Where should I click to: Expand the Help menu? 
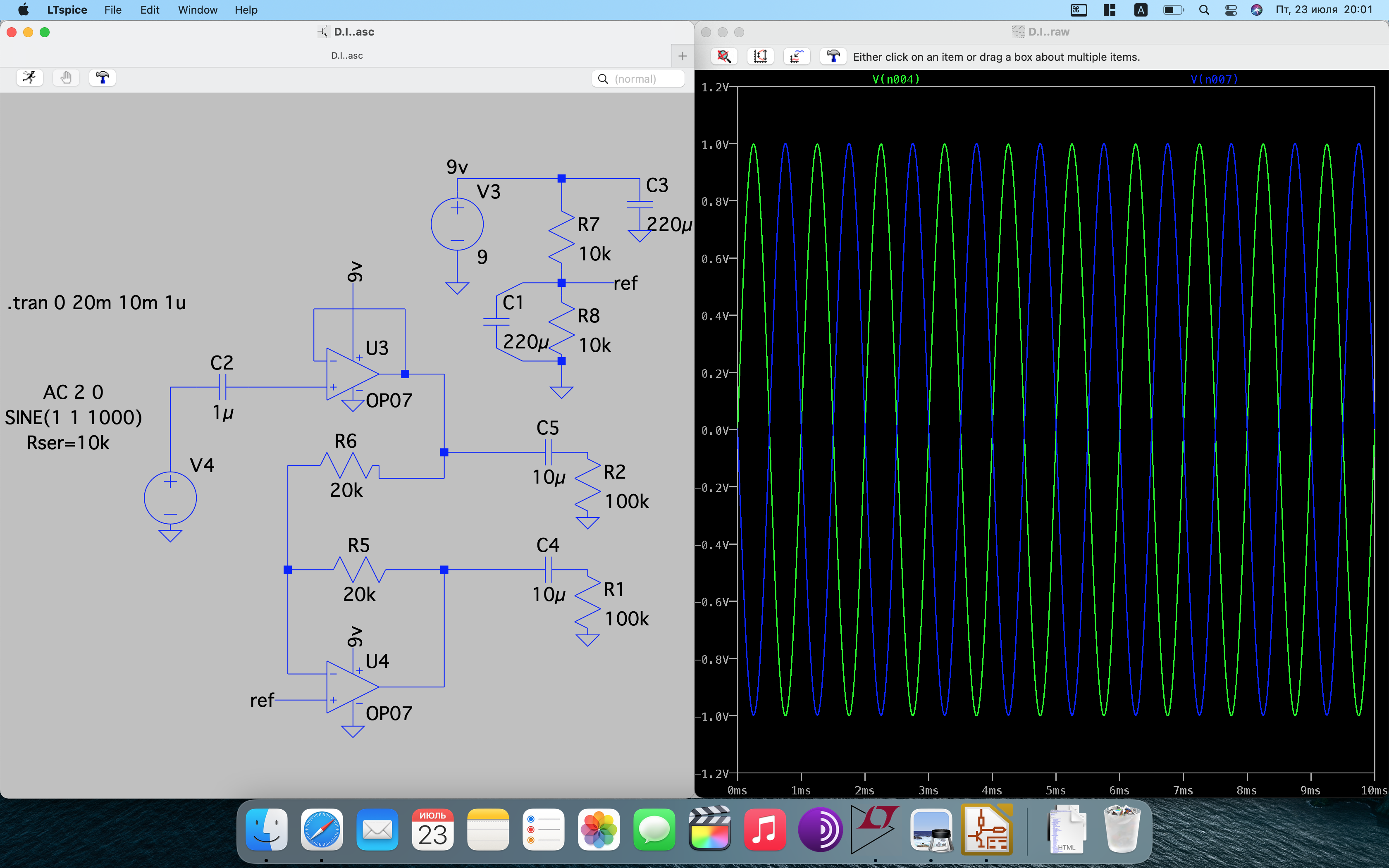[246, 10]
